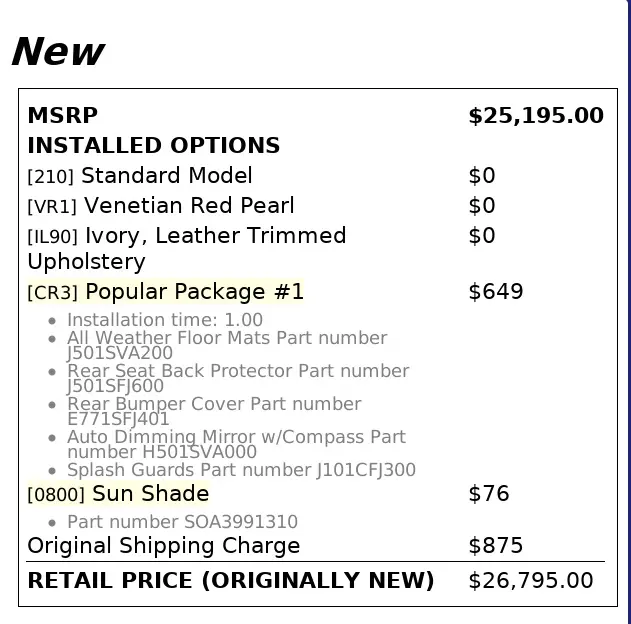This screenshot has width=631, height=624.
Task: Select Rear Bumper Cover part entry
Action: point(214,411)
